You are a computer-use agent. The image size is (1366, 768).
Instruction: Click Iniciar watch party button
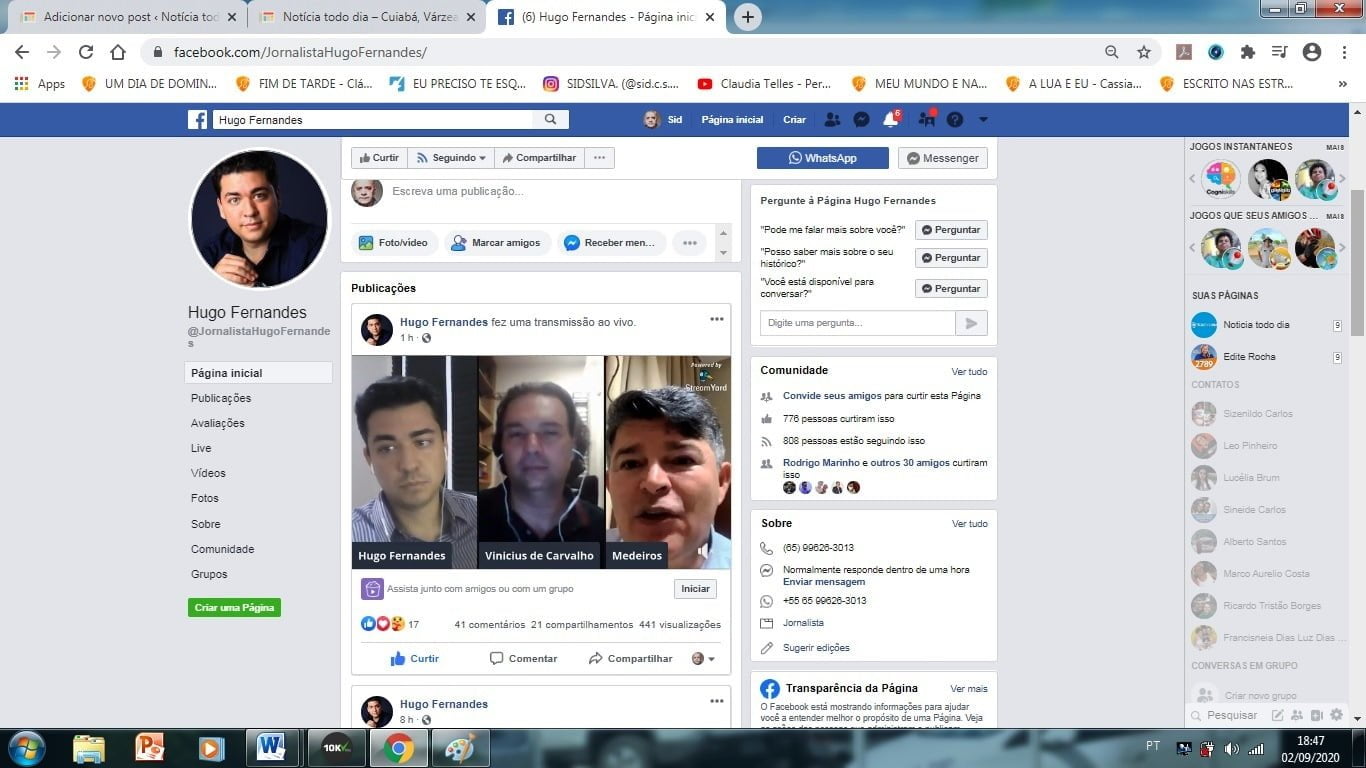coord(695,589)
